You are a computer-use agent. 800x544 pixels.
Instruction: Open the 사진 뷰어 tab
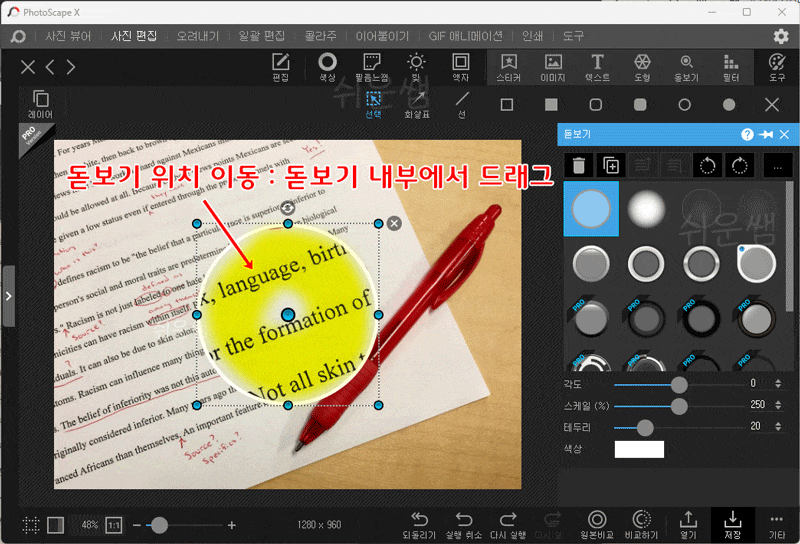tap(68, 36)
